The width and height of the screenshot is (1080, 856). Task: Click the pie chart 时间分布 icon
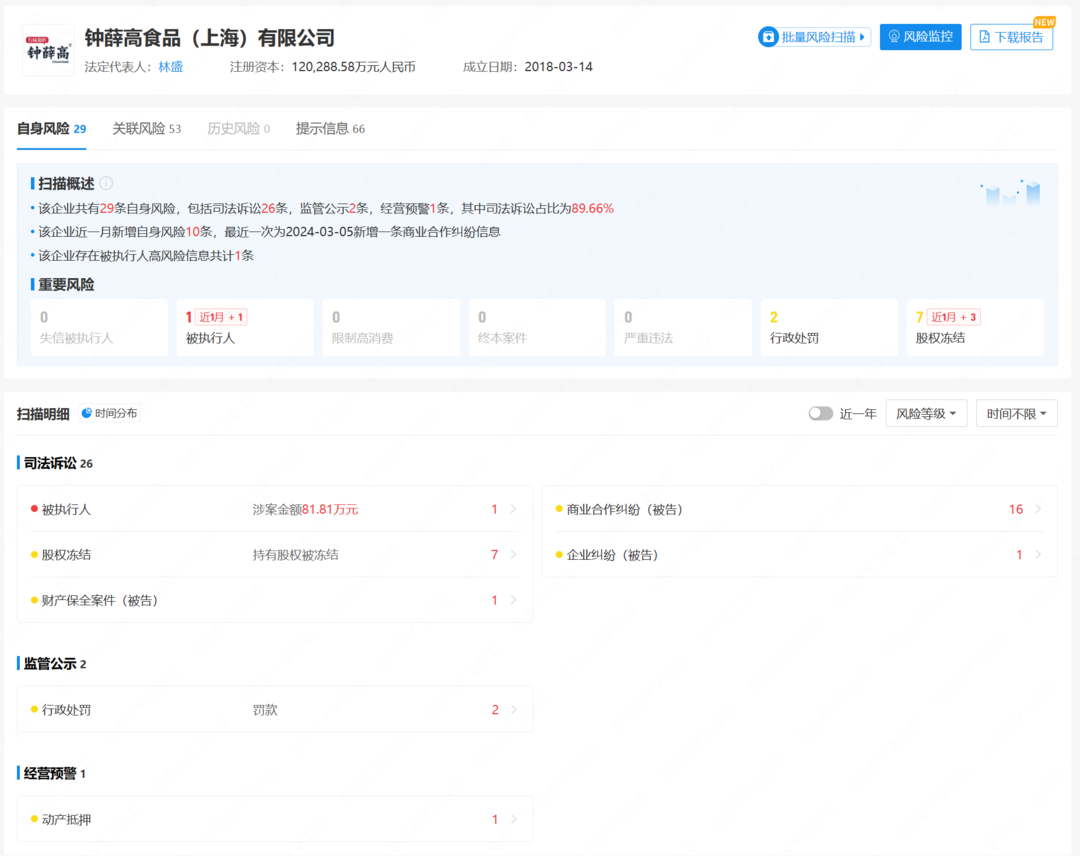87,413
